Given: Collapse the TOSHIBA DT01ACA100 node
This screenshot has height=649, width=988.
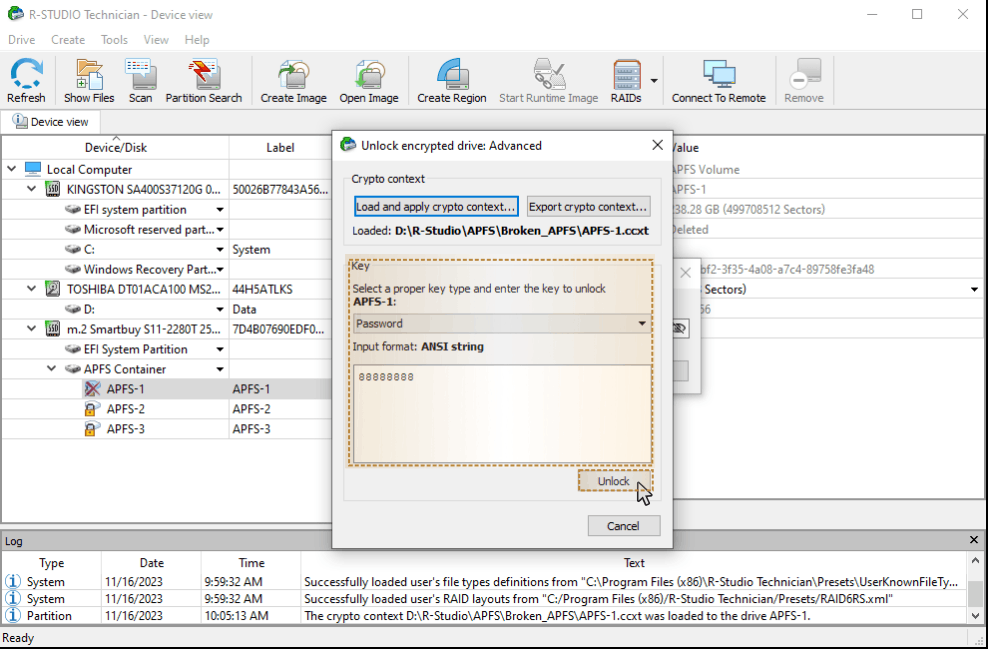Looking at the screenshot, I should click(32, 289).
